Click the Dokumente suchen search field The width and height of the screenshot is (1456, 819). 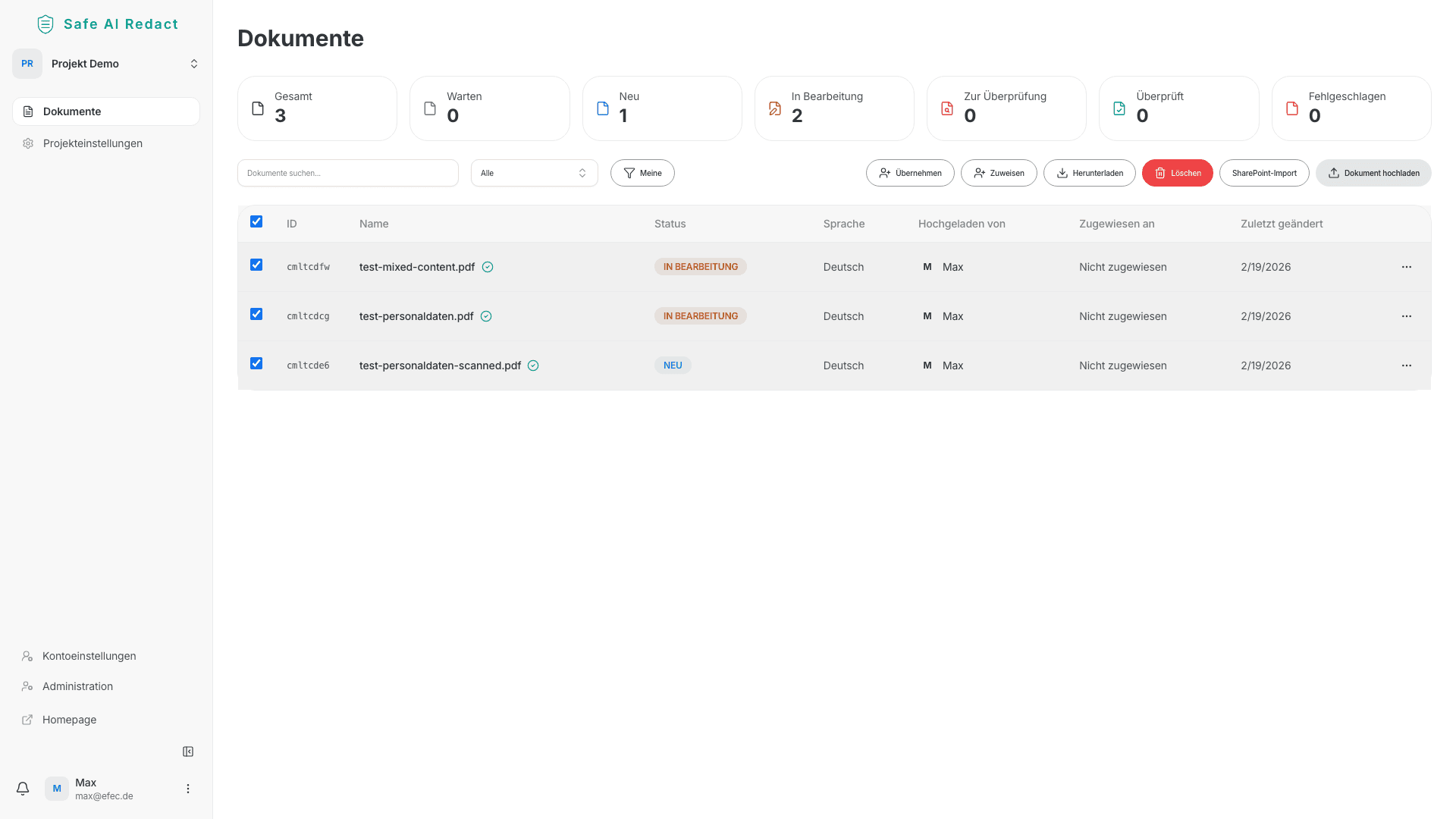347,173
